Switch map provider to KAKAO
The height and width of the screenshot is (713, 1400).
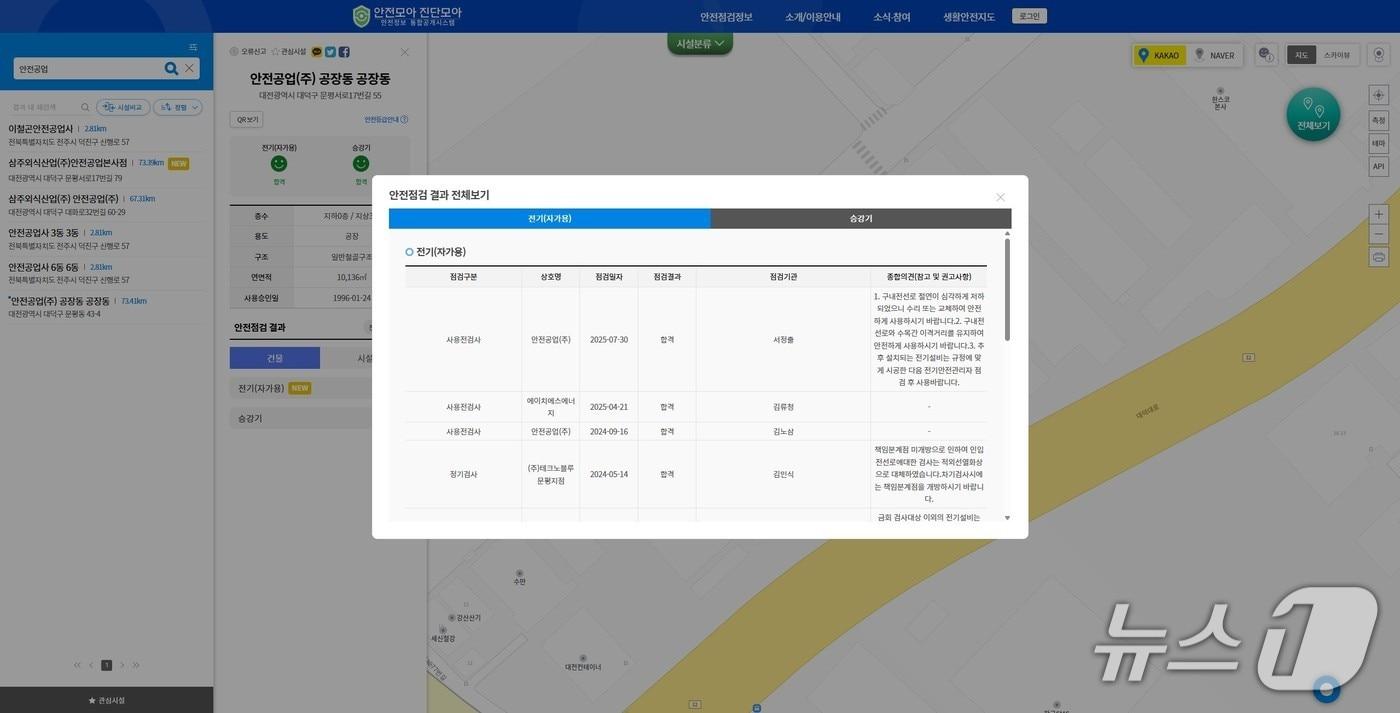(x=1160, y=55)
